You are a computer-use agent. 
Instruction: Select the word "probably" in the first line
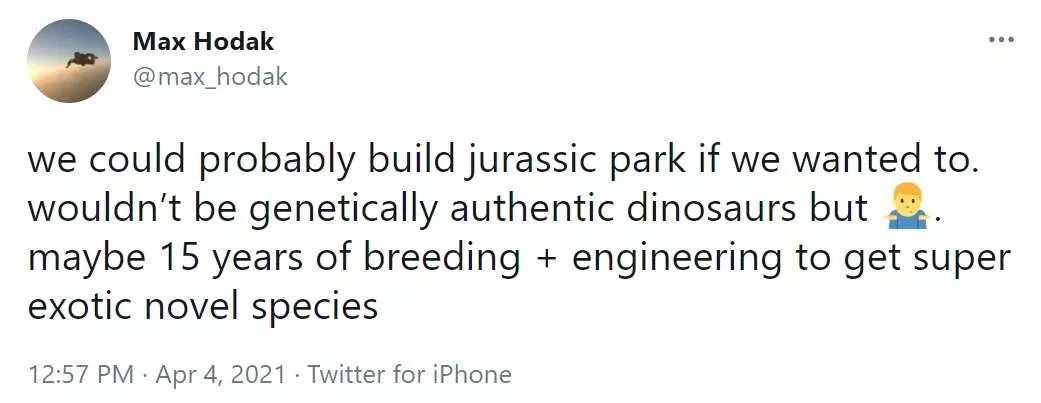click(x=276, y=162)
